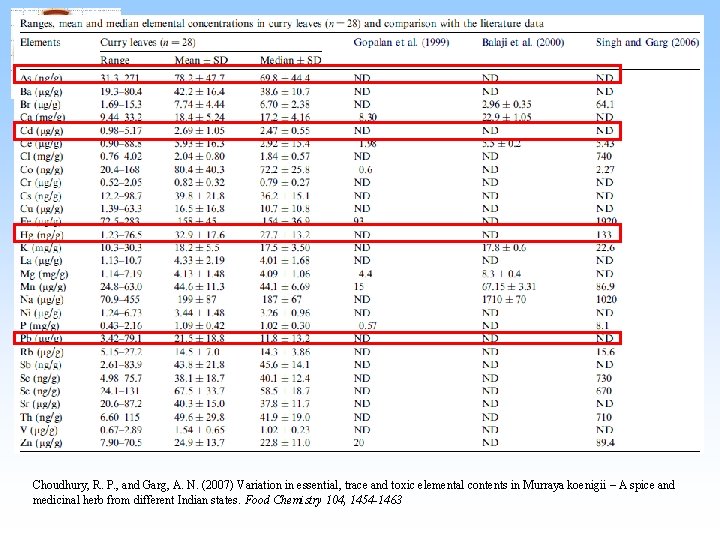Click the Br mean value "7.74 ± 4.44"
720x540 pixels.
pos(199,105)
